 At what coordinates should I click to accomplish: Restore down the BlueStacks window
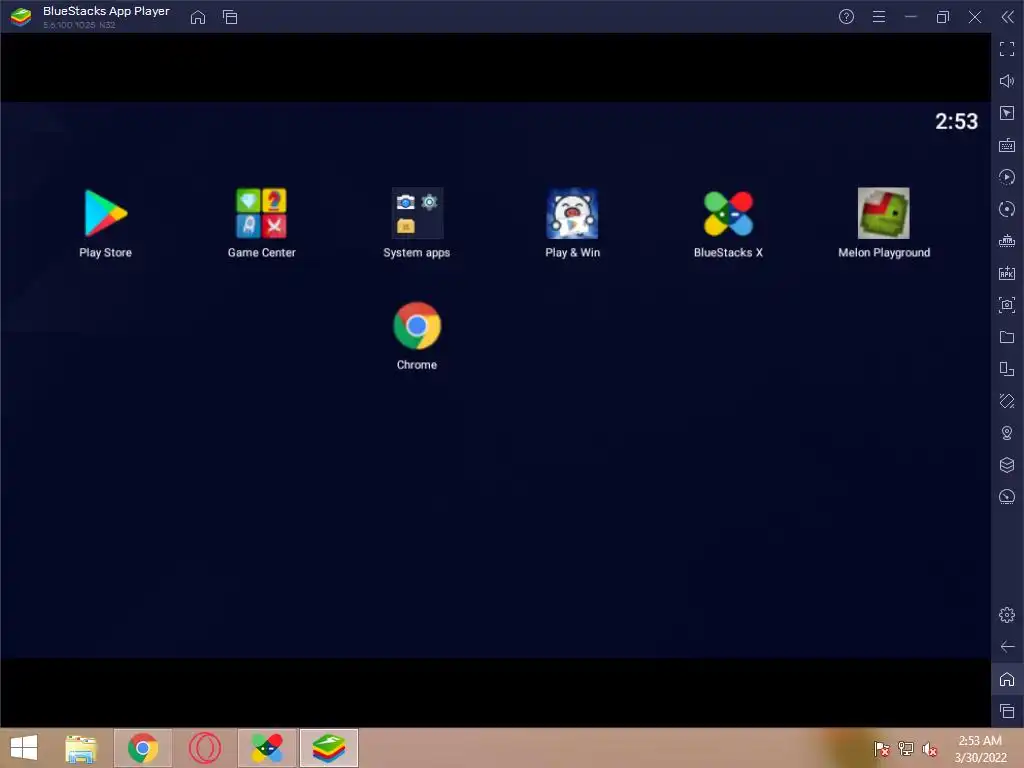(942, 17)
